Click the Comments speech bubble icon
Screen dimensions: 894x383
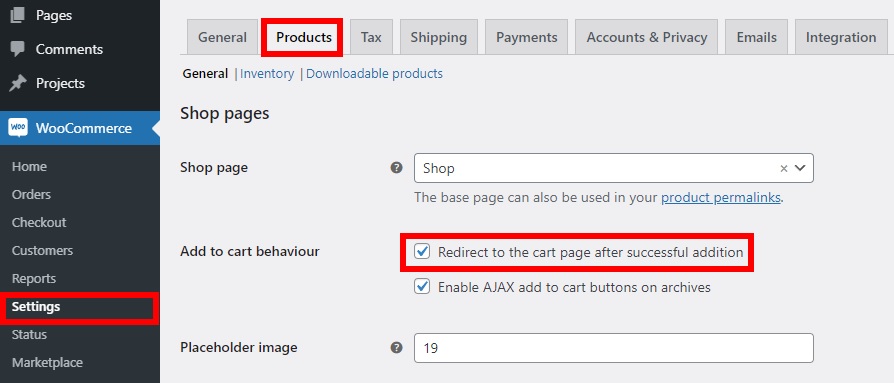pyautogui.click(x=18, y=49)
